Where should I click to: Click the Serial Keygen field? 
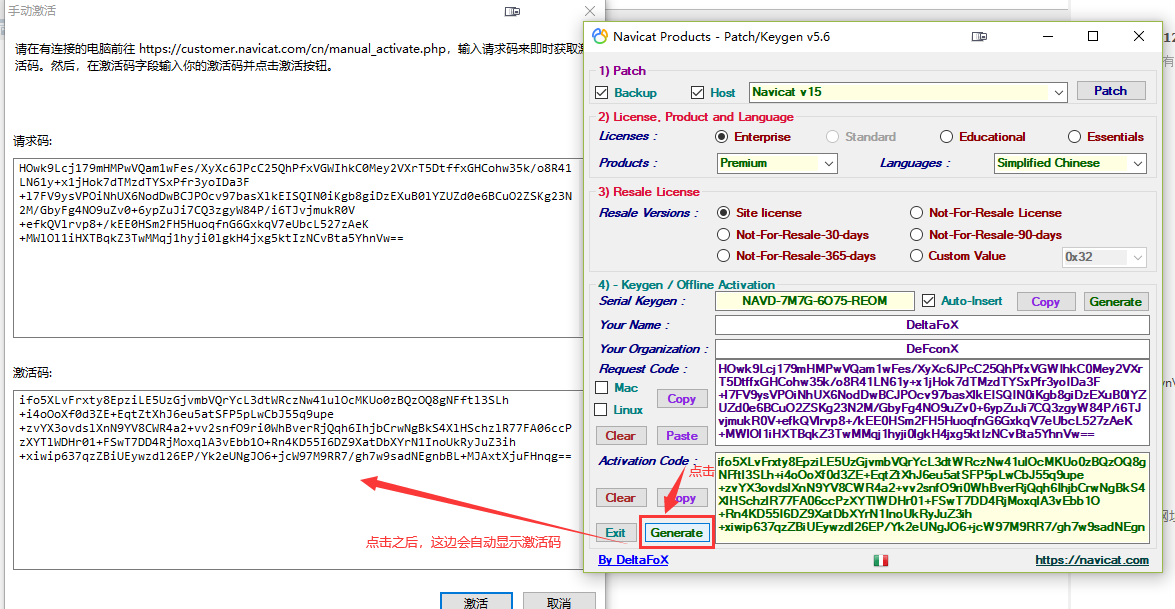click(x=815, y=301)
